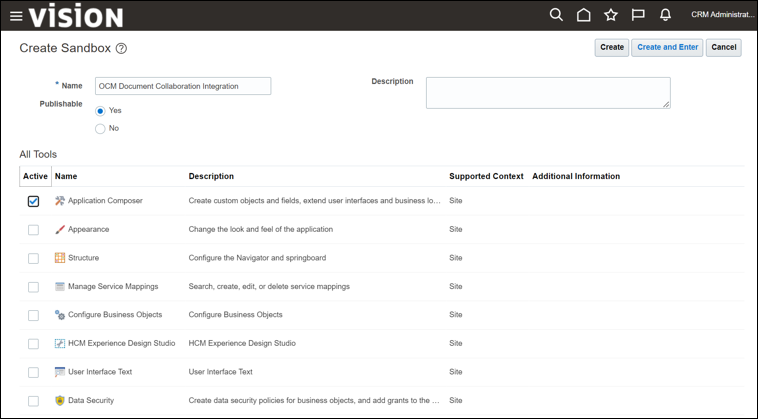Uncheck the Application Composer checkbox
This screenshot has height=419, width=758.
pos(33,201)
